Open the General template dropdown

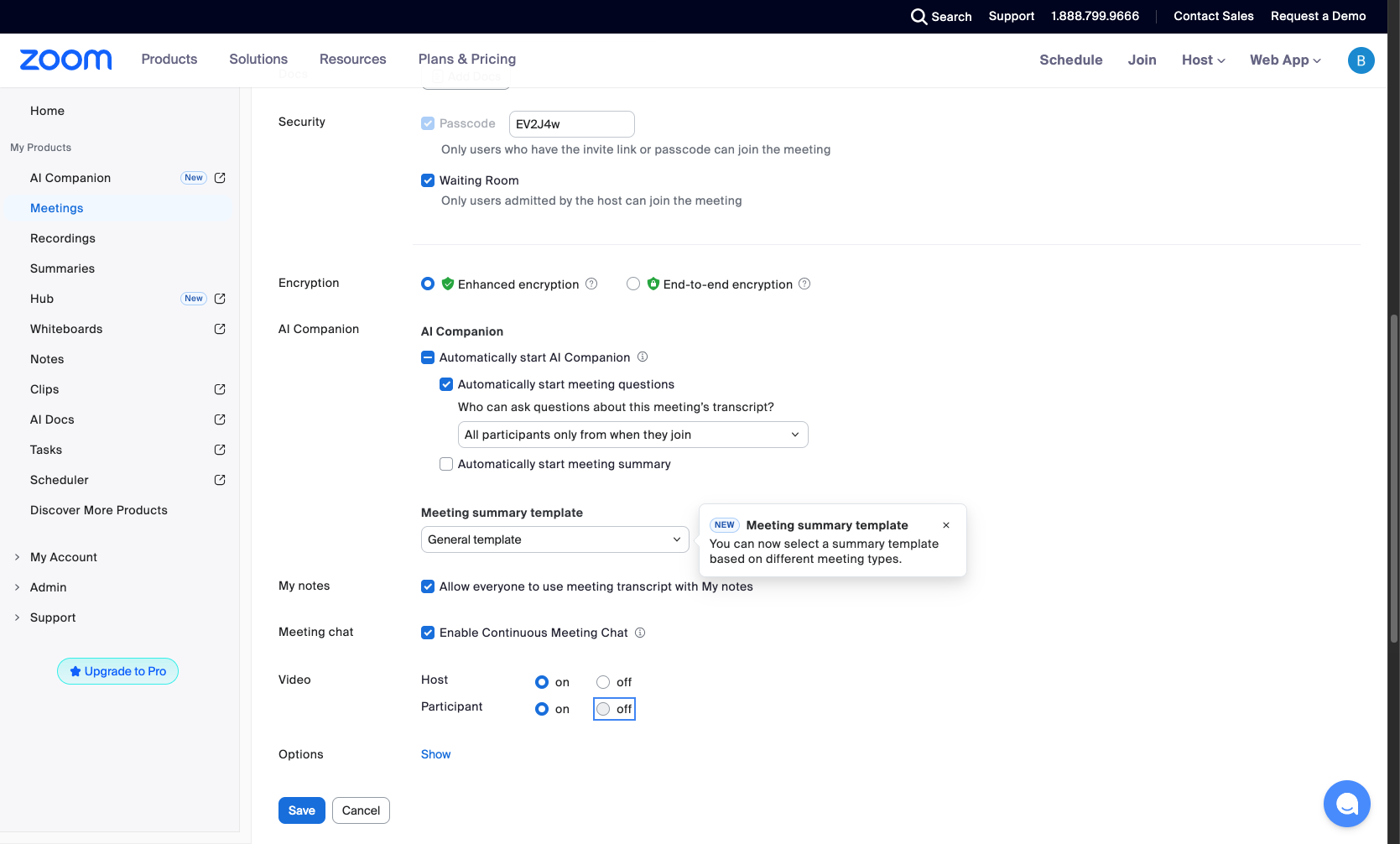(555, 539)
